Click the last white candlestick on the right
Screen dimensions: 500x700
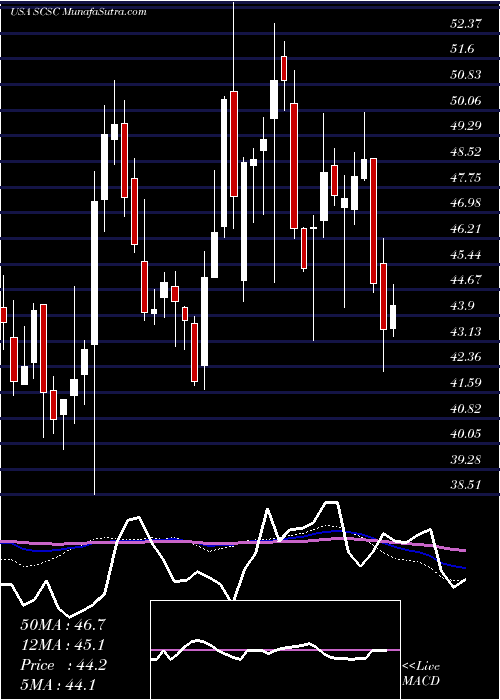(x=393, y=310)
